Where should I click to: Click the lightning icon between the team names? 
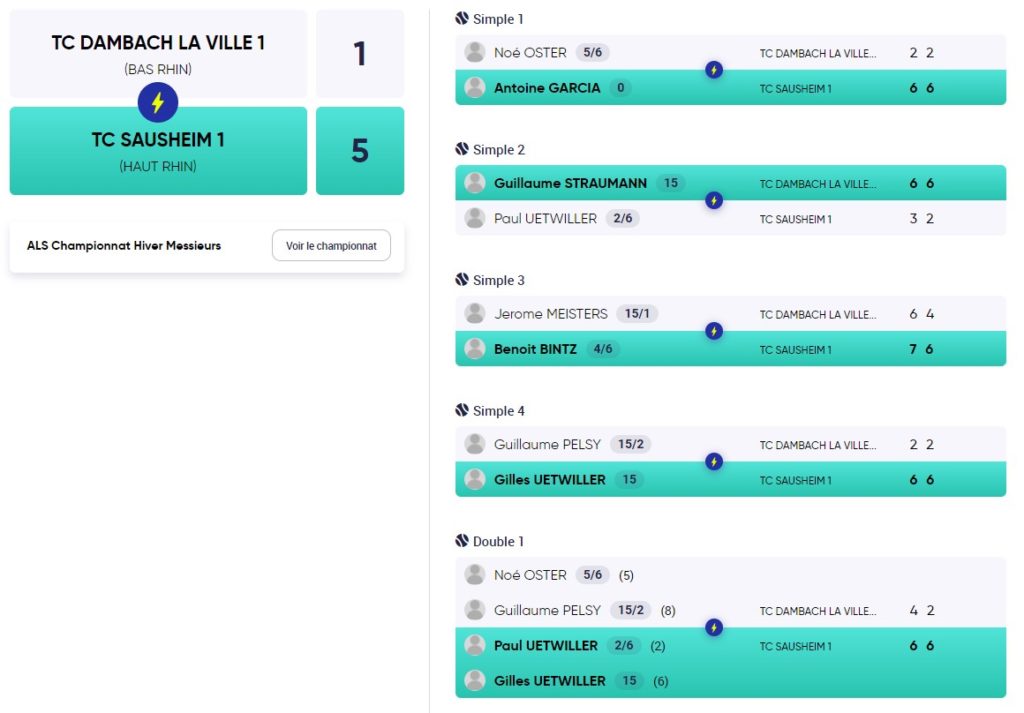tap(157, 103)
